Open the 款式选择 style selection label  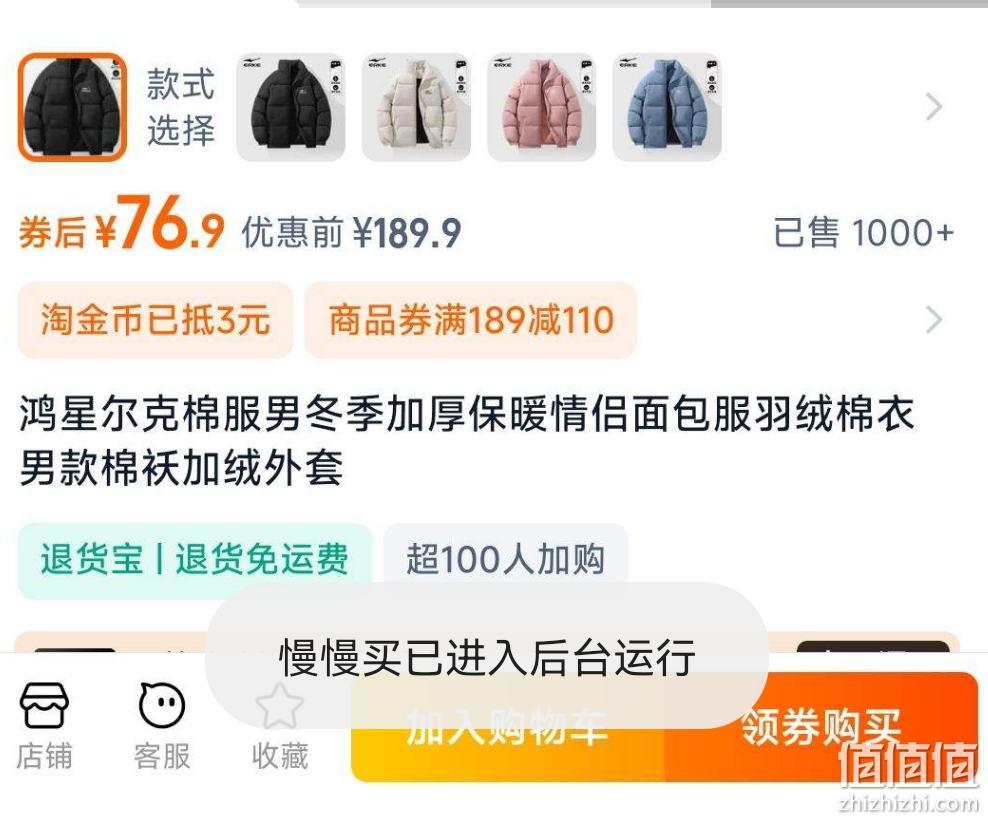click(x=181, y=107)
